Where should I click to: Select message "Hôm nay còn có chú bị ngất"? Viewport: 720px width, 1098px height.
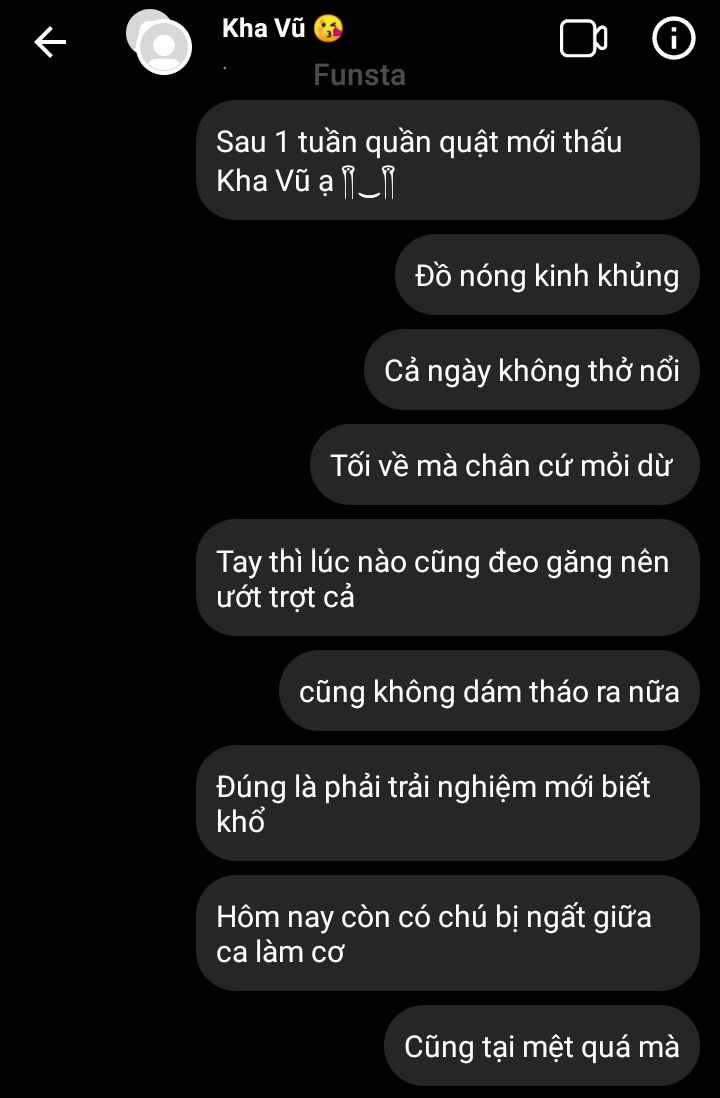[448, 933]
